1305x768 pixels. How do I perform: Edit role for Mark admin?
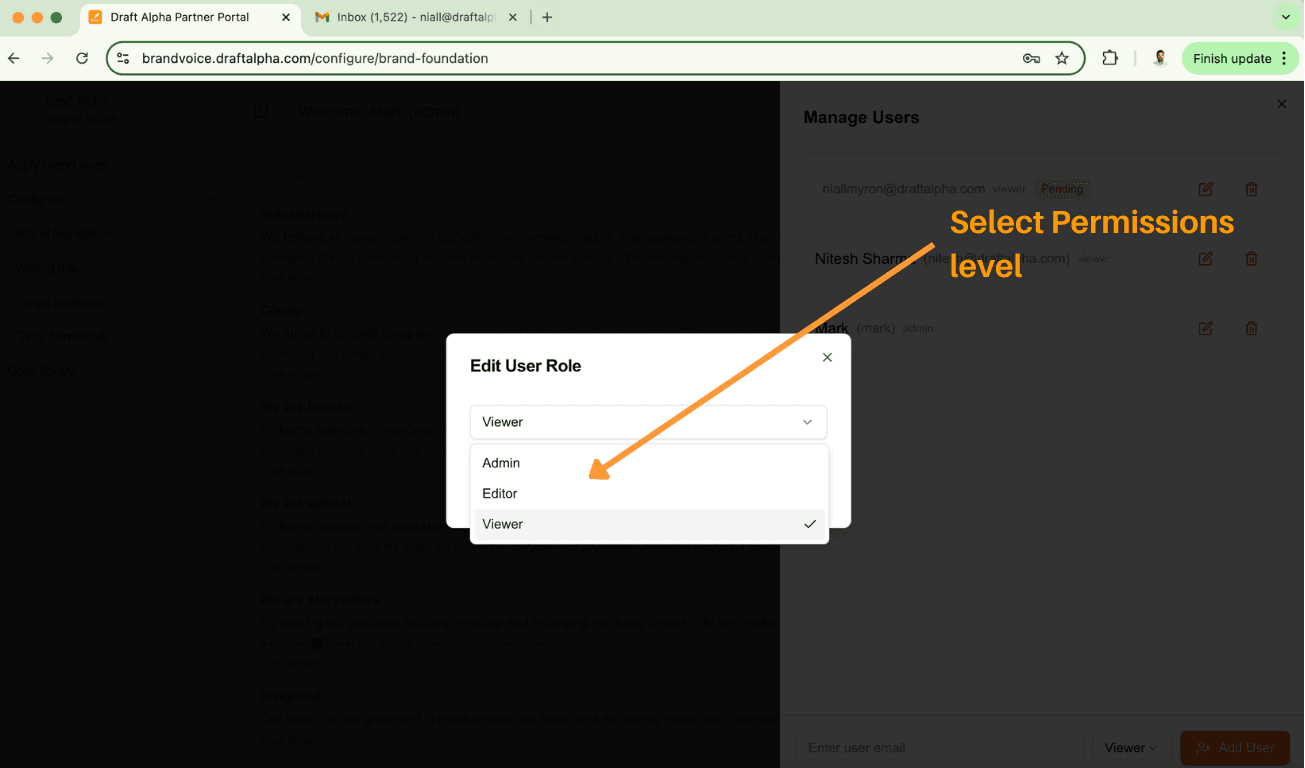[1206, 328]
